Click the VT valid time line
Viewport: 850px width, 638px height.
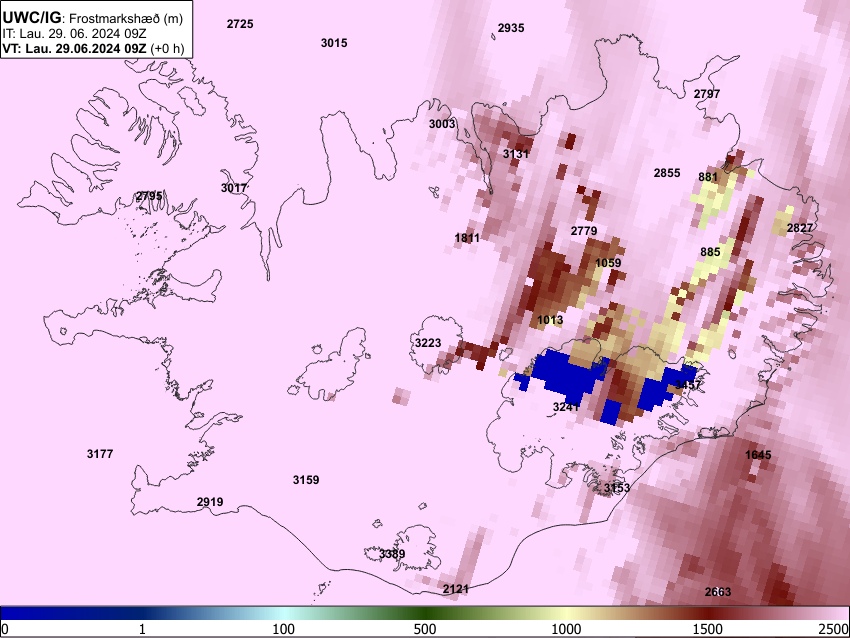pyautogui.click(x=93, y=48)
